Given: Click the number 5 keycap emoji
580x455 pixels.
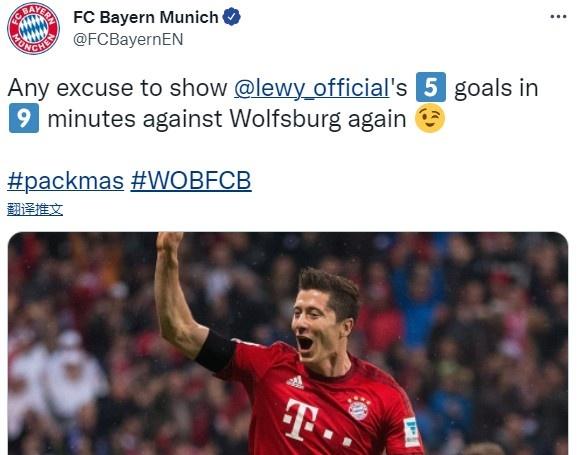Looking at the screenshot, I should (431, 87).
